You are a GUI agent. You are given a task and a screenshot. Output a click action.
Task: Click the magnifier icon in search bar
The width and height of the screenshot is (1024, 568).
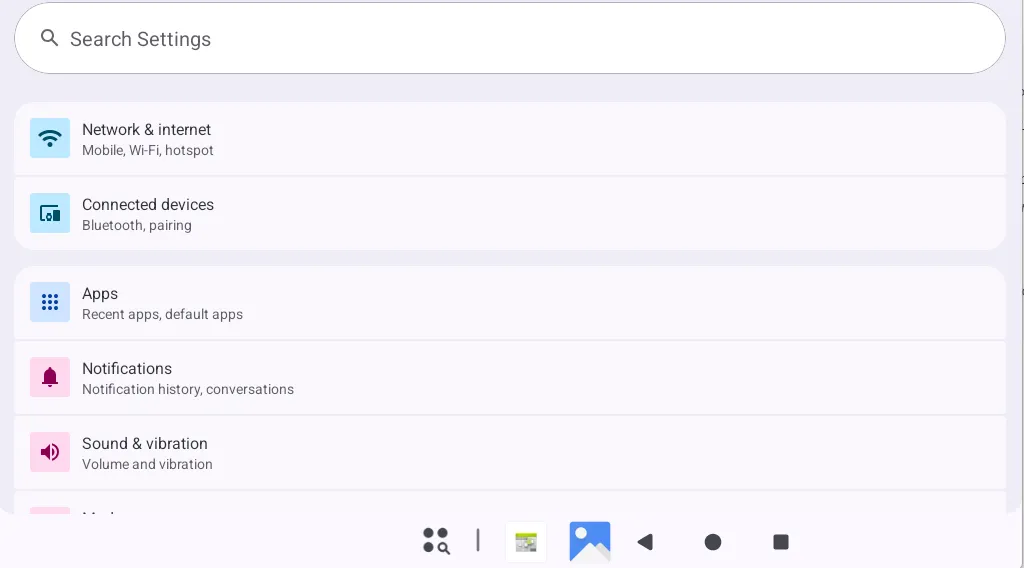[x=49, y=38]
